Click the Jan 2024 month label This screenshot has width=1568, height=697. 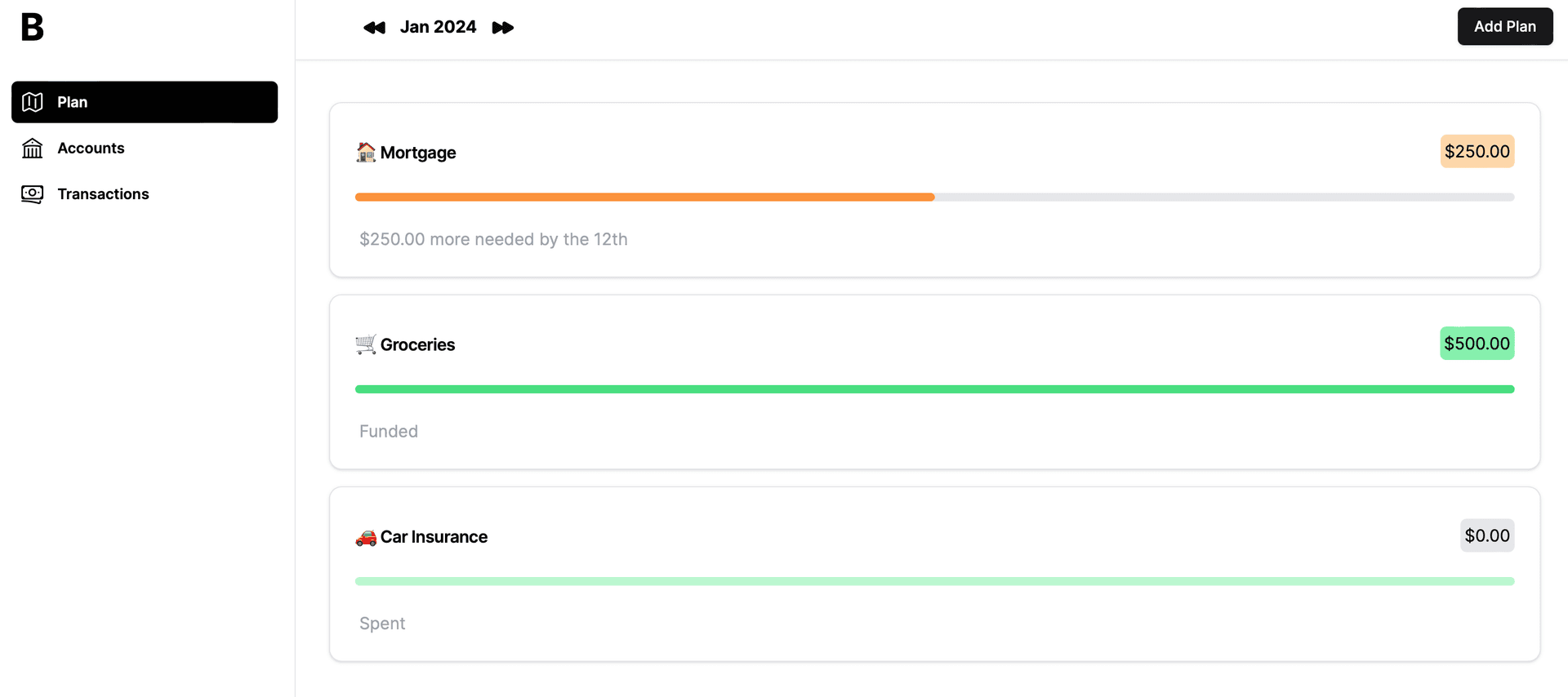(438, 27)
